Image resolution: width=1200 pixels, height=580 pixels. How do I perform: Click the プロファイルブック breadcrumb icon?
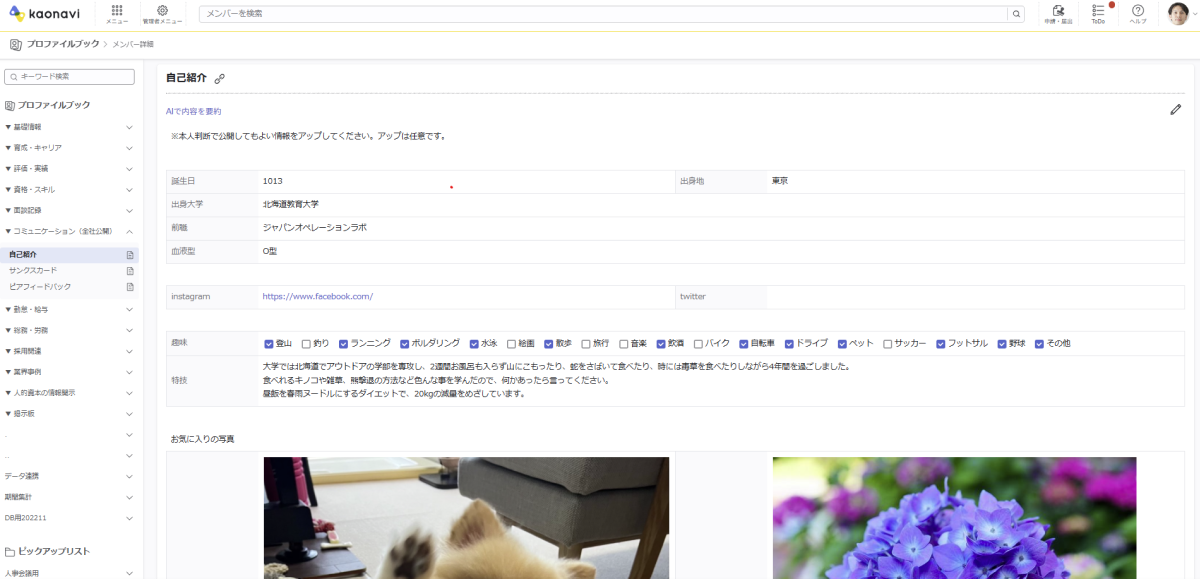[15, 44]
